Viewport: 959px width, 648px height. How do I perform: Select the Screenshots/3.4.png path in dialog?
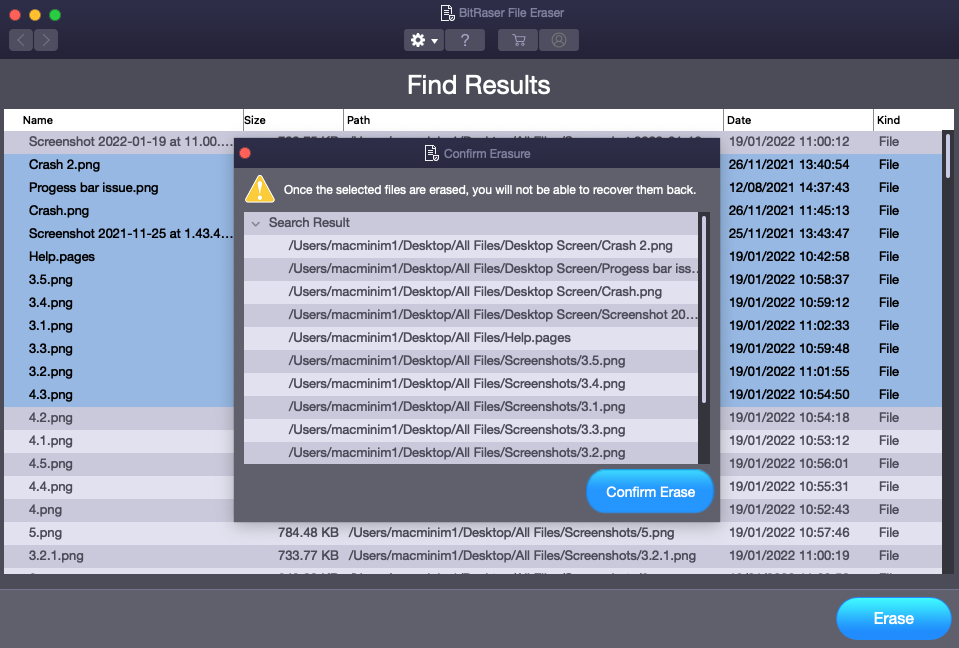(471, 384)
